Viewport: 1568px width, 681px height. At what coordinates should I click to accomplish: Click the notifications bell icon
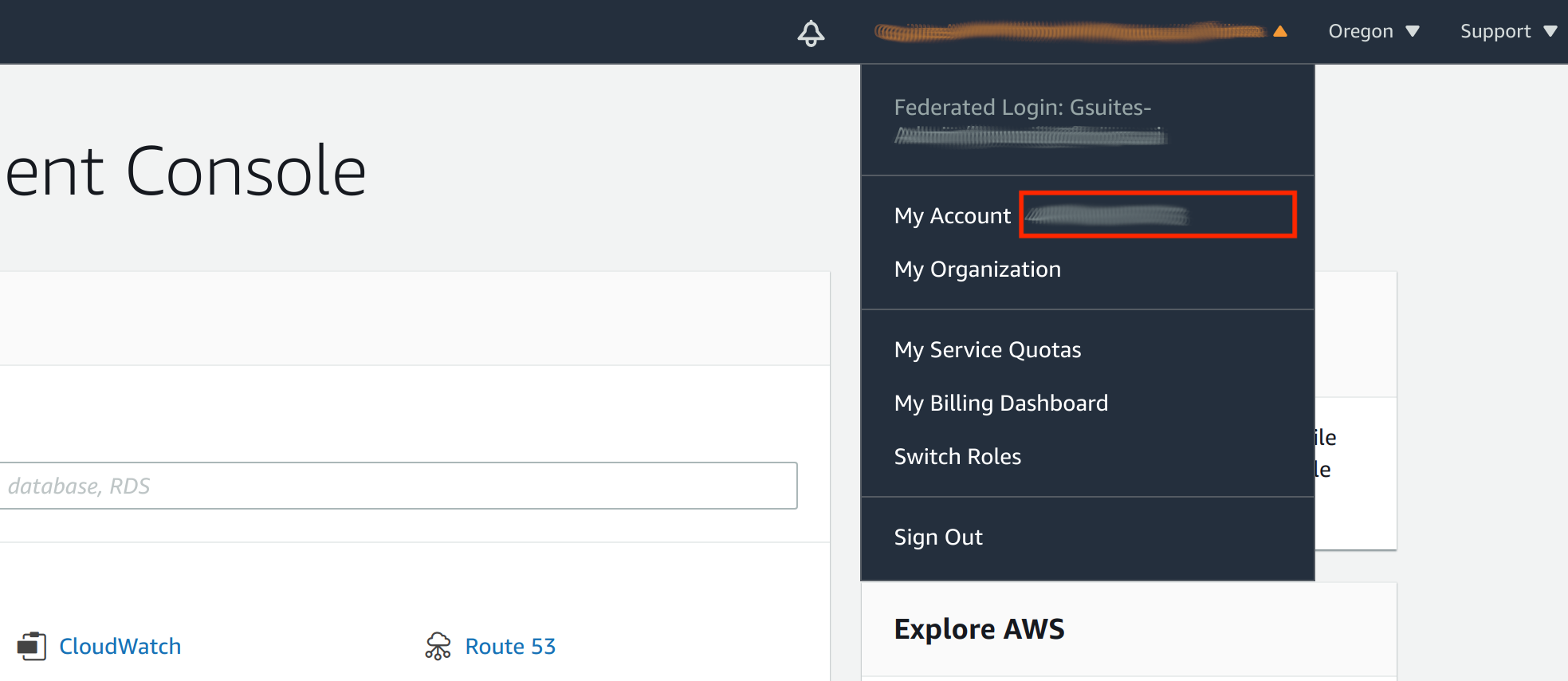(811, 33)
